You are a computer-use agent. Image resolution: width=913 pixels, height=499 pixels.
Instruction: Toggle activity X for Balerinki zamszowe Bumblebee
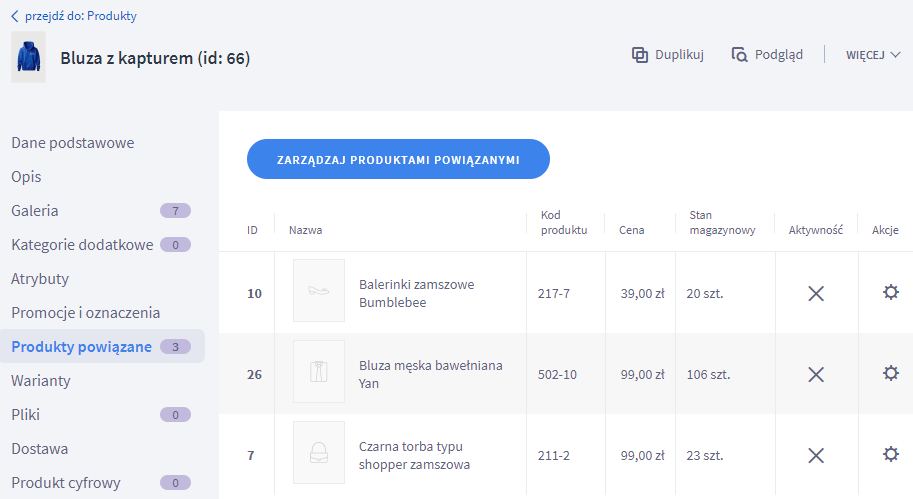click(x=816, y=293)
